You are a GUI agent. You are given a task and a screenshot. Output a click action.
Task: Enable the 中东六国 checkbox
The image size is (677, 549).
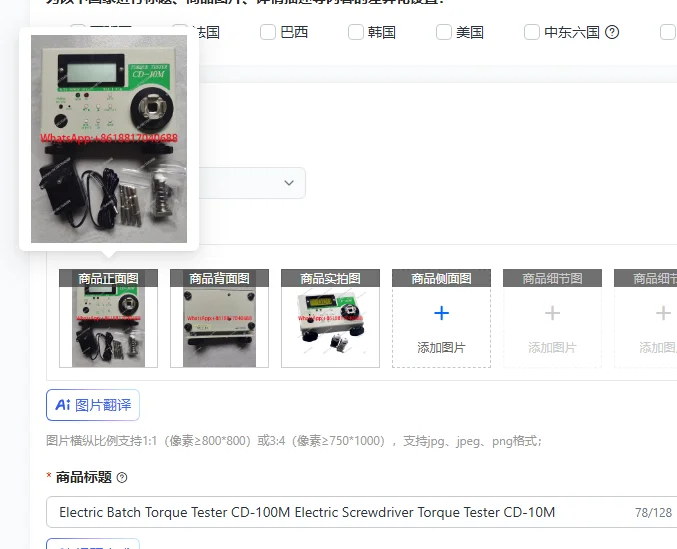pyautogui.click(x=532, y=32)
